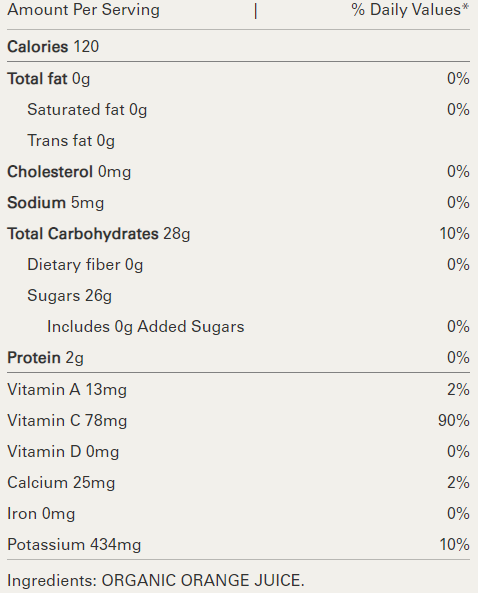Select the Trans fat 0g line

pos(71,141)
